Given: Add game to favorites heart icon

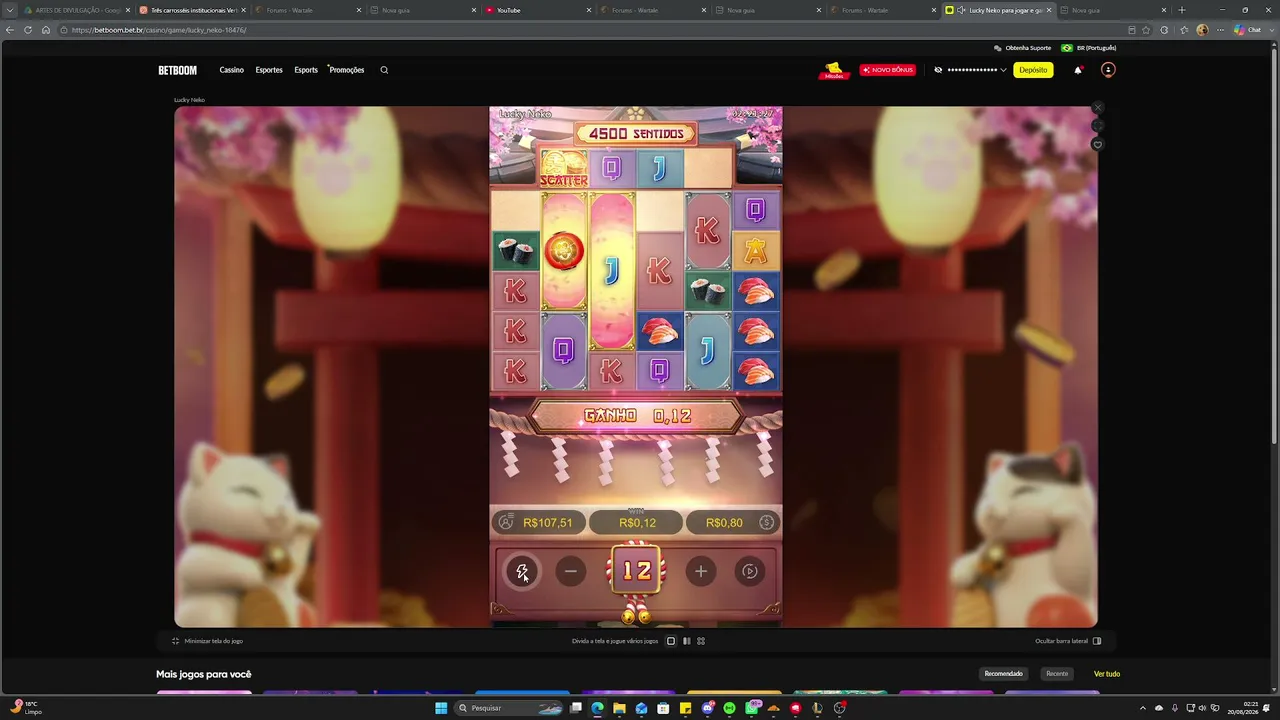Looking at the screenshot, I should pyautogui.click(x=1097, y=145).
